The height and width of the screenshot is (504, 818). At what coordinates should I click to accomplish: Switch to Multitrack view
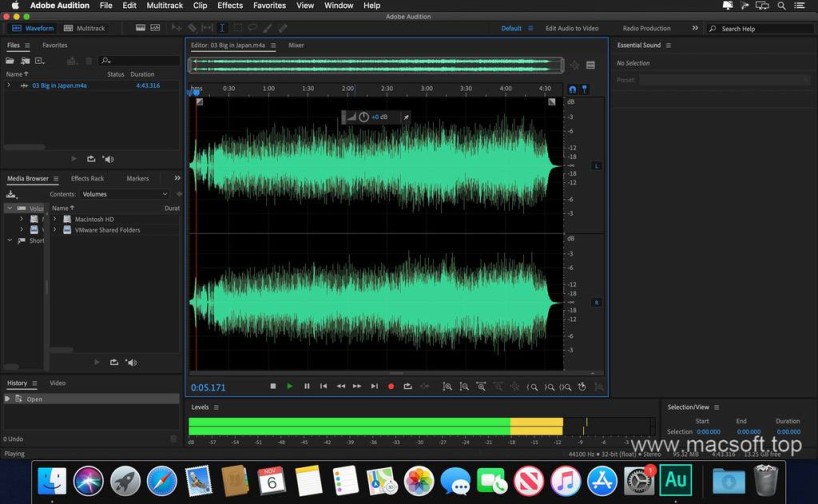[89, 28]
